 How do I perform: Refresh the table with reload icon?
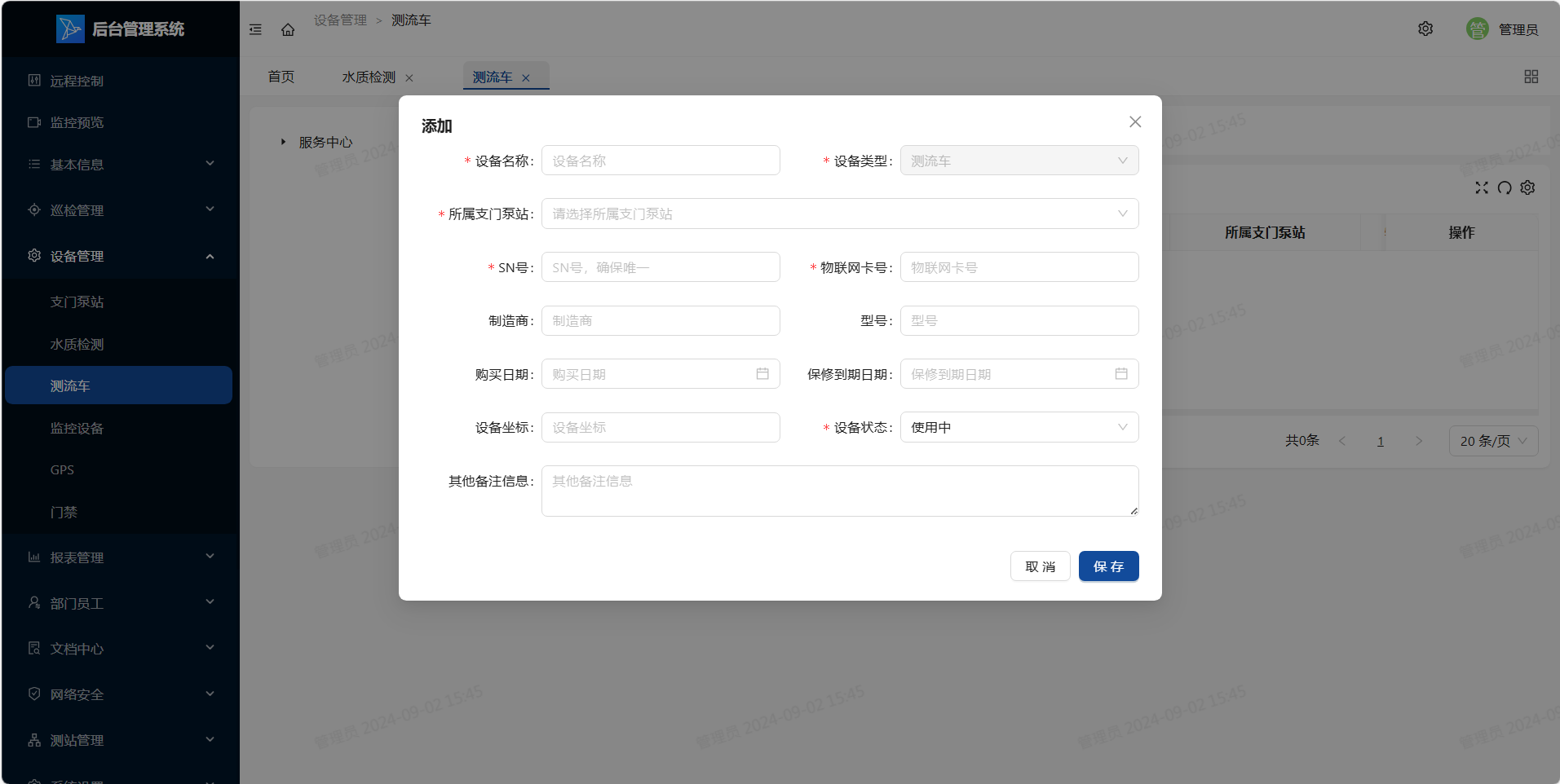(1505, 187)
